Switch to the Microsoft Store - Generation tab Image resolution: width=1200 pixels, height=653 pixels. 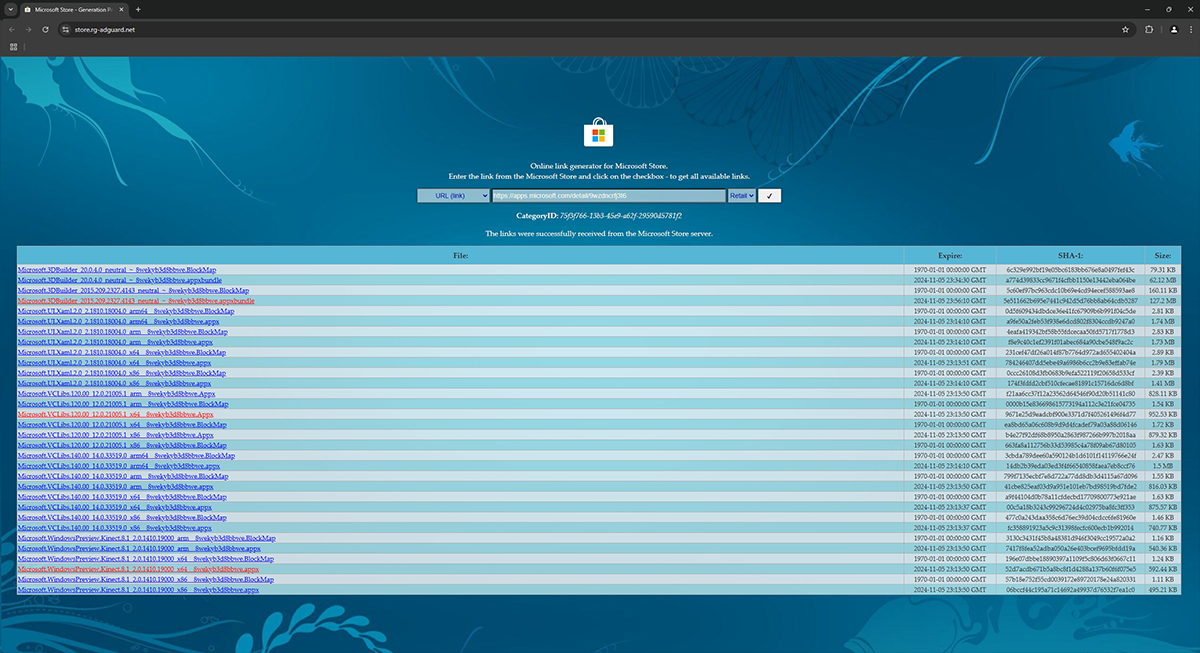click(73, 9)
